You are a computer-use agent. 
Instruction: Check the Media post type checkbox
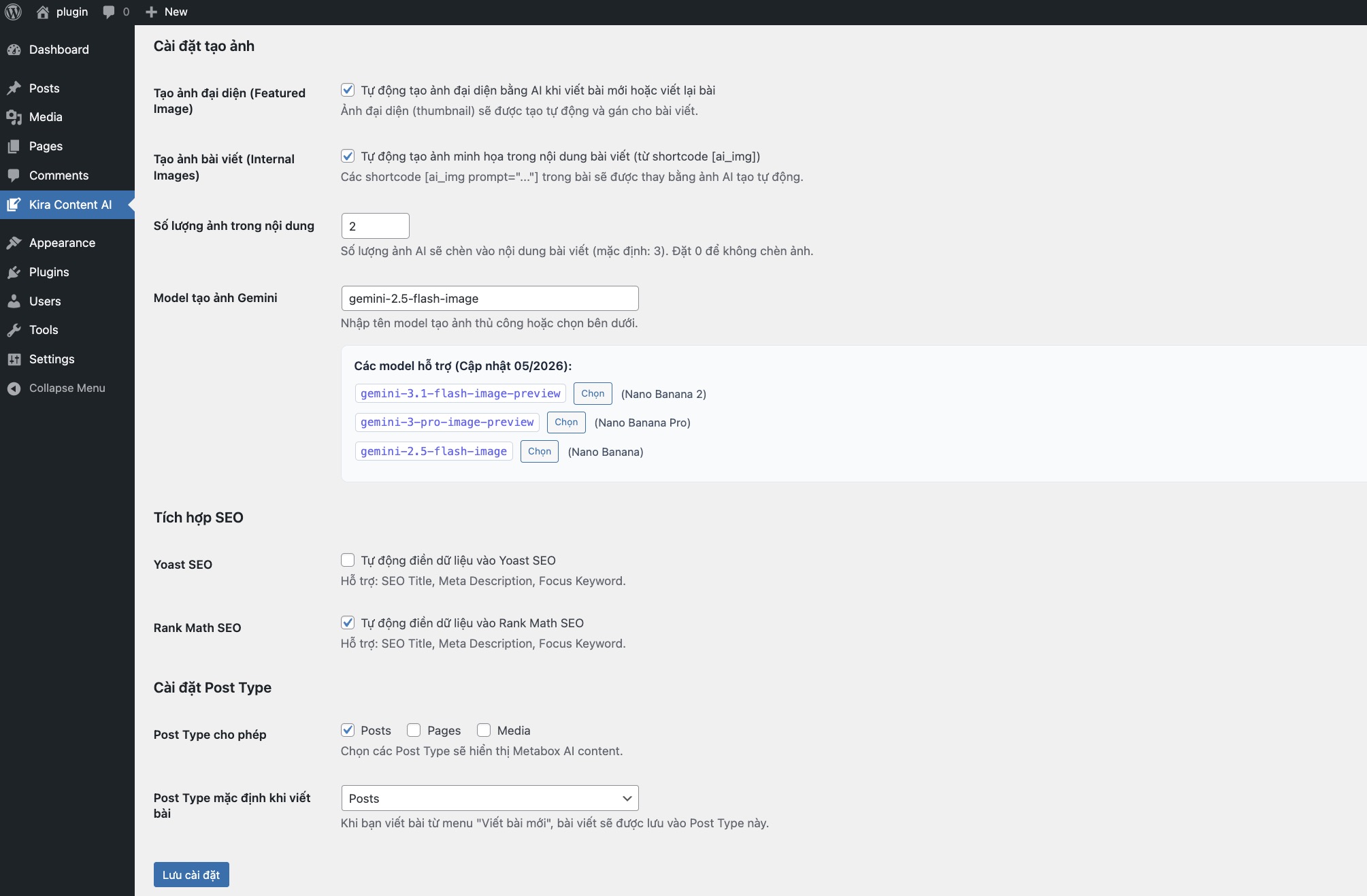(484, 730)
